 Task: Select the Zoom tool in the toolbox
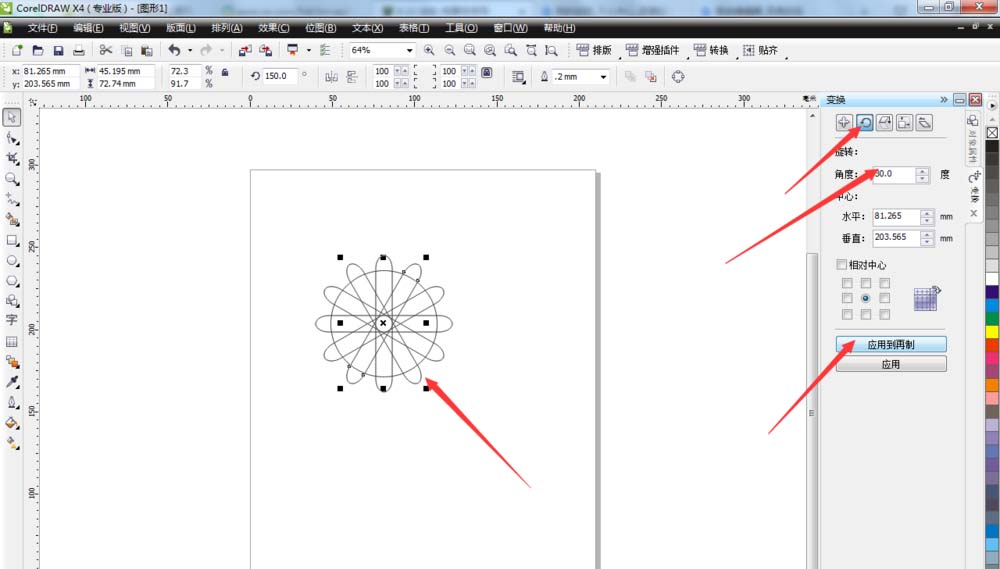pyautogui.click(x=11, y=179)
